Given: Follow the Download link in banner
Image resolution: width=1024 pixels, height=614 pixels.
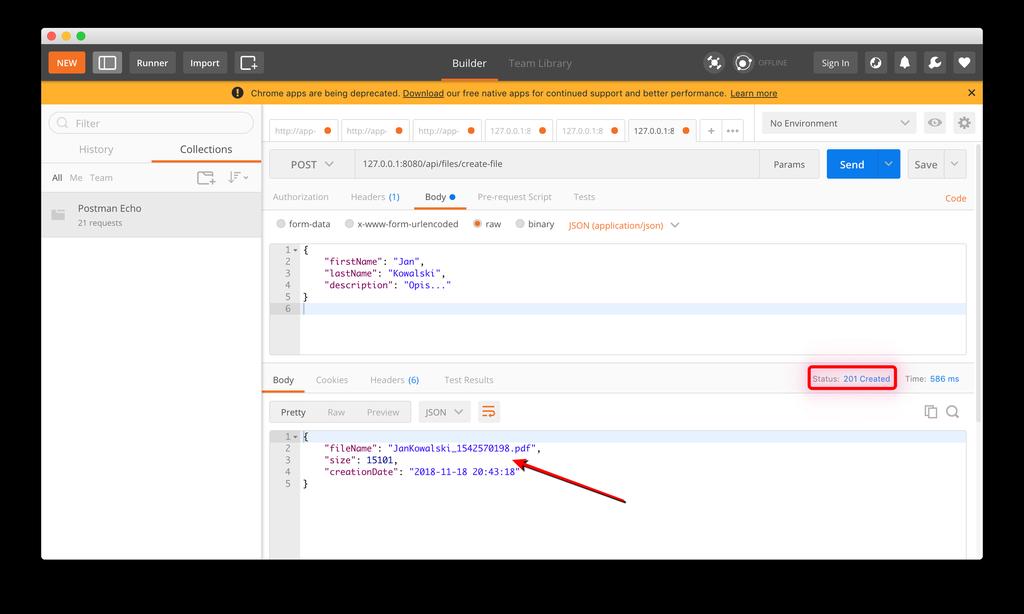Looking at the screenshot, I should [x=423, y=93].
